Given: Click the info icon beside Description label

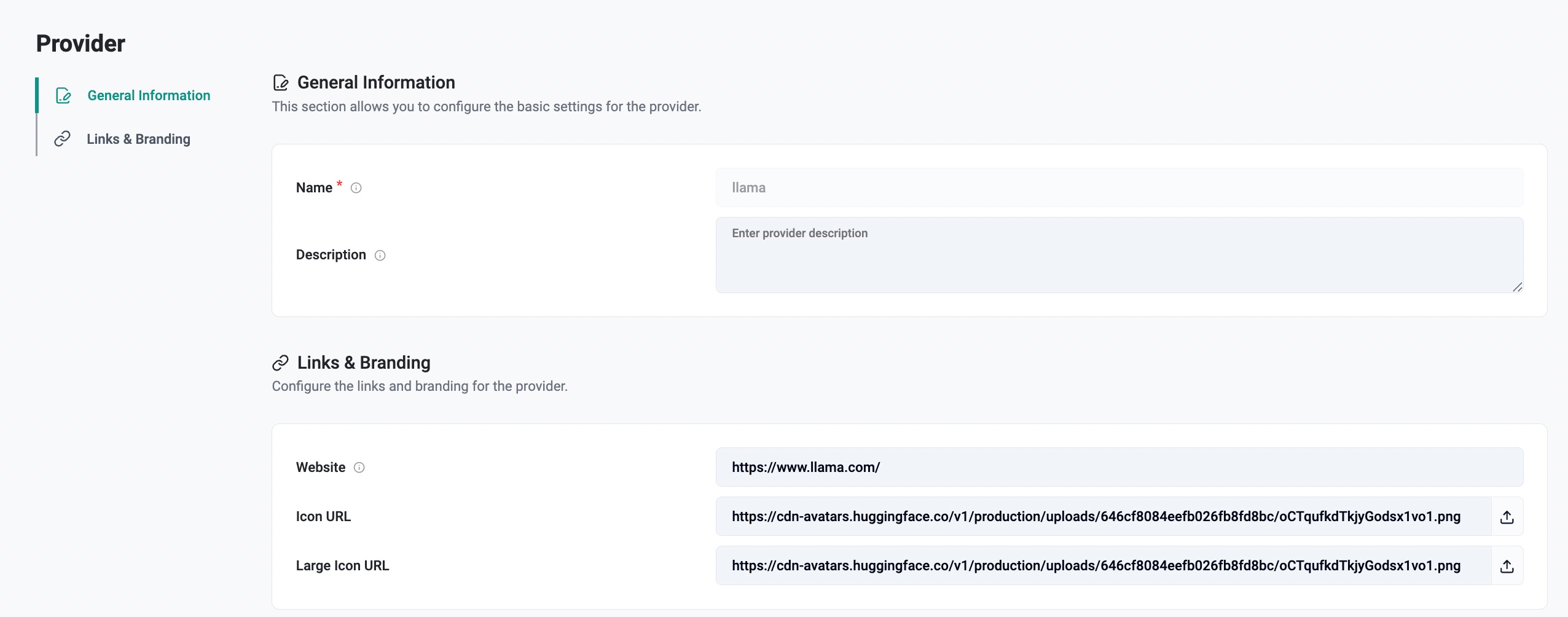Looking at the screenshot, I should coord(380,255).
